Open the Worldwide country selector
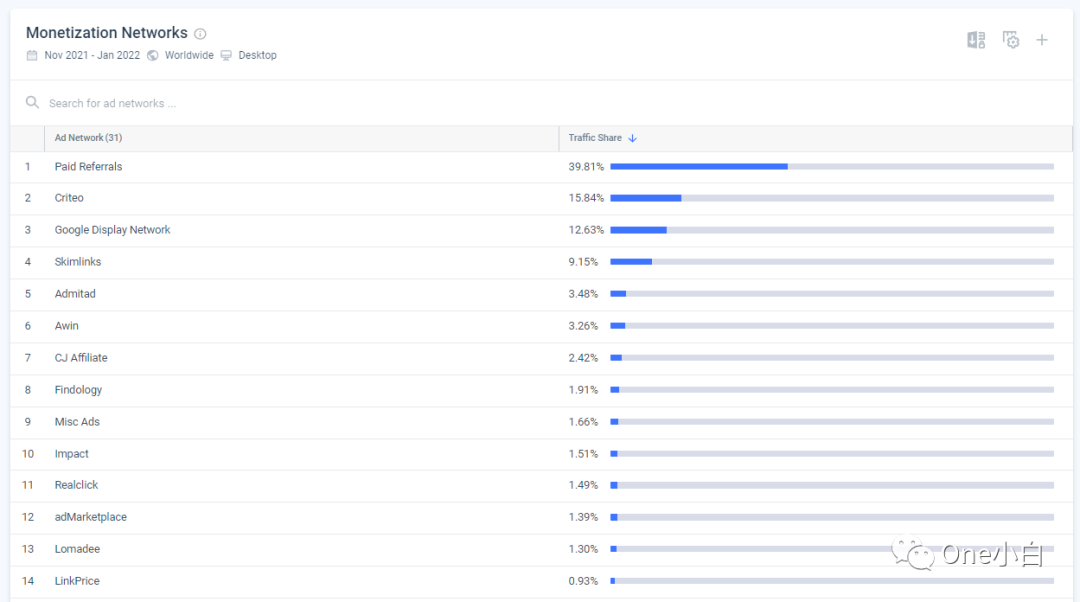The height and width of the screenshot is (602, 1080). 189,55
